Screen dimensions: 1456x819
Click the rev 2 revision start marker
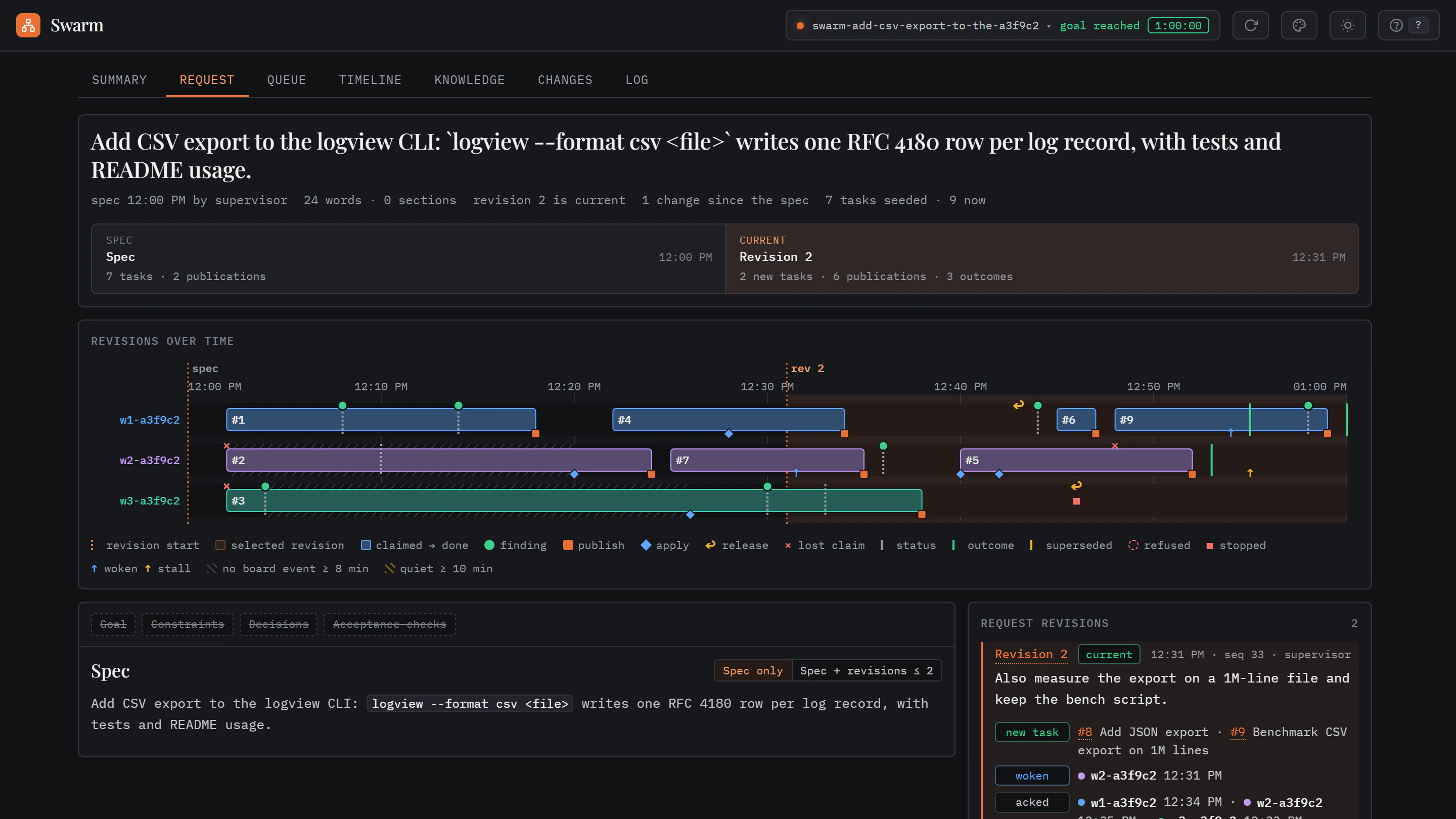click(807, 369)
